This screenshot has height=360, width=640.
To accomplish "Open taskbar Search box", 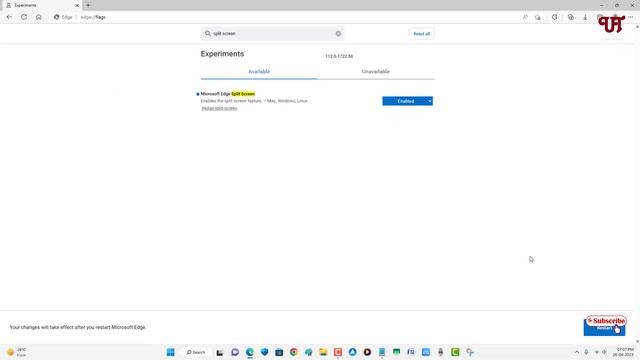I will click(x=196, y=352).
